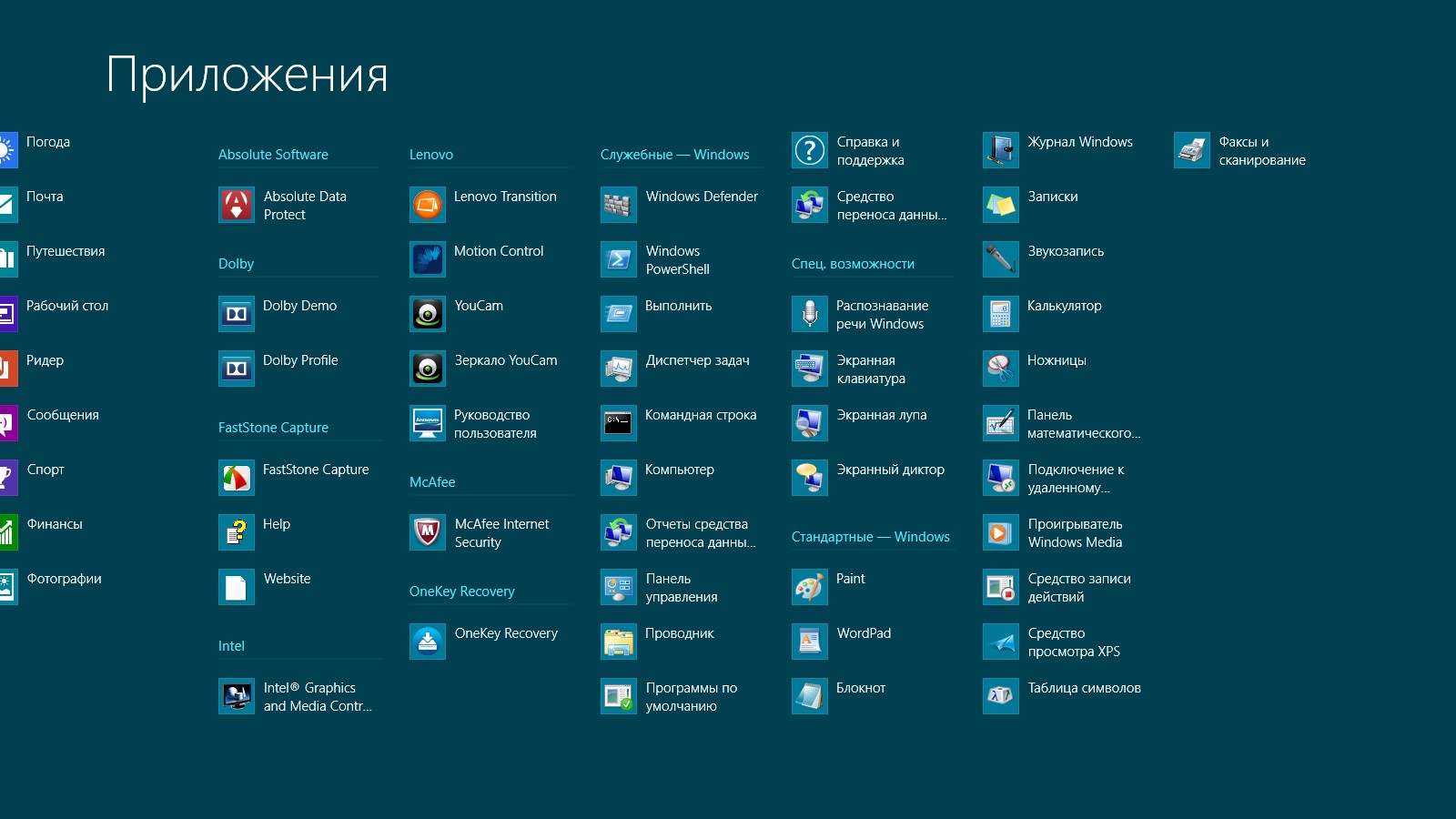Open the Dolby Demo icon
This screenshot has height=819, width=1456.
(x=237, y=315)
